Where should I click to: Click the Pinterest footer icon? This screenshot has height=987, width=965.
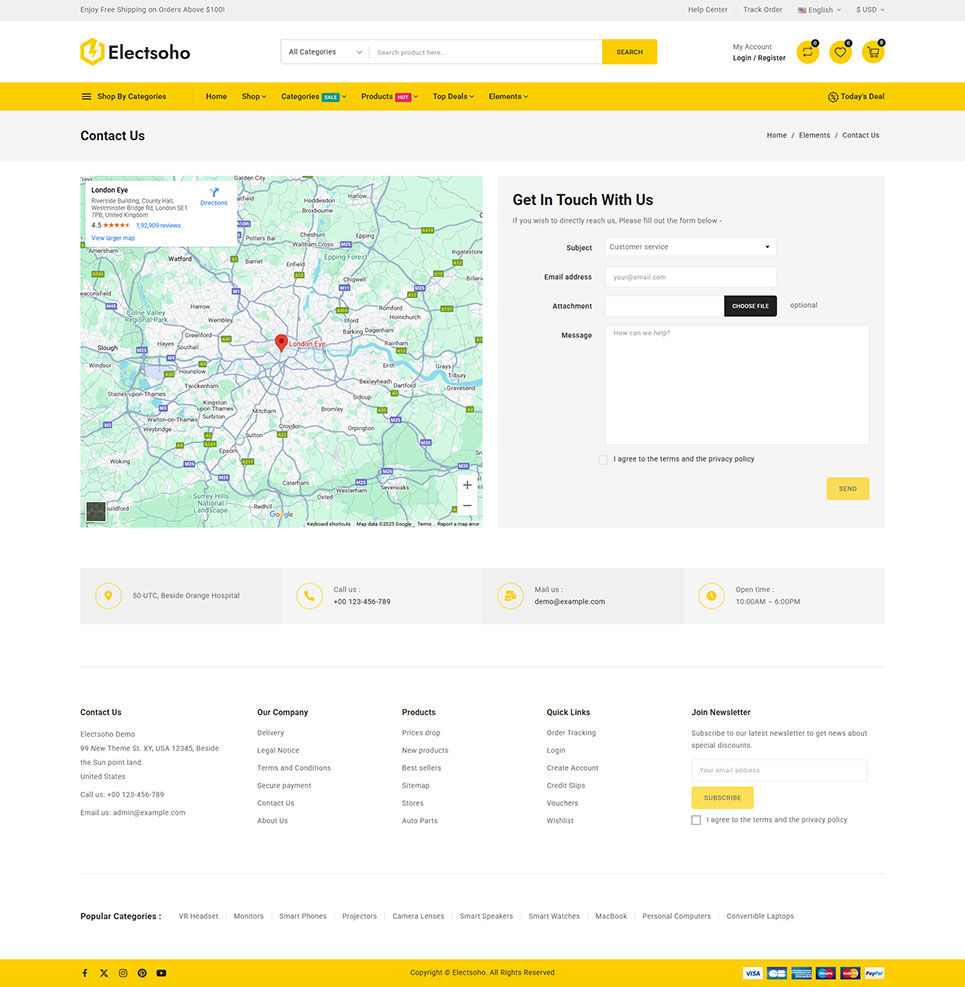coord(142,973)
